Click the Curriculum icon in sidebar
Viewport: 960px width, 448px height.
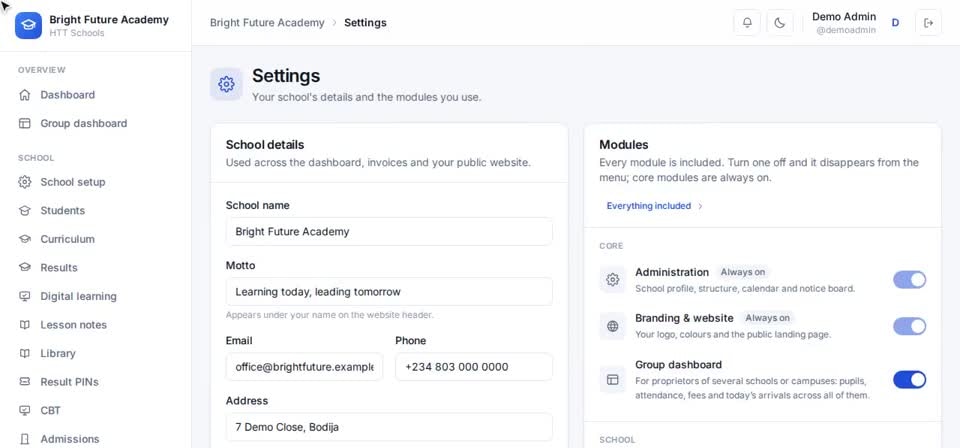click(24, 239)
